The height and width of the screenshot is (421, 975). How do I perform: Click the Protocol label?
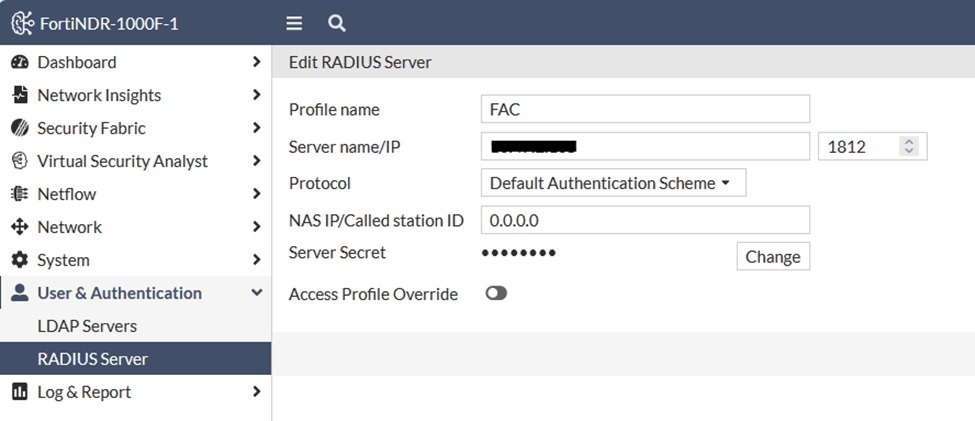[x=320, y=183]
